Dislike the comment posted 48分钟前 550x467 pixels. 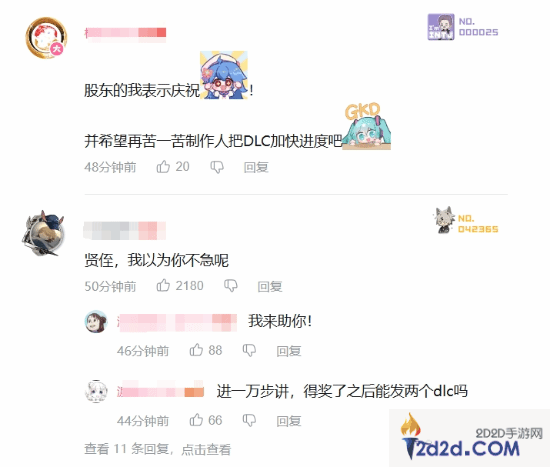[x=217, y=167]
